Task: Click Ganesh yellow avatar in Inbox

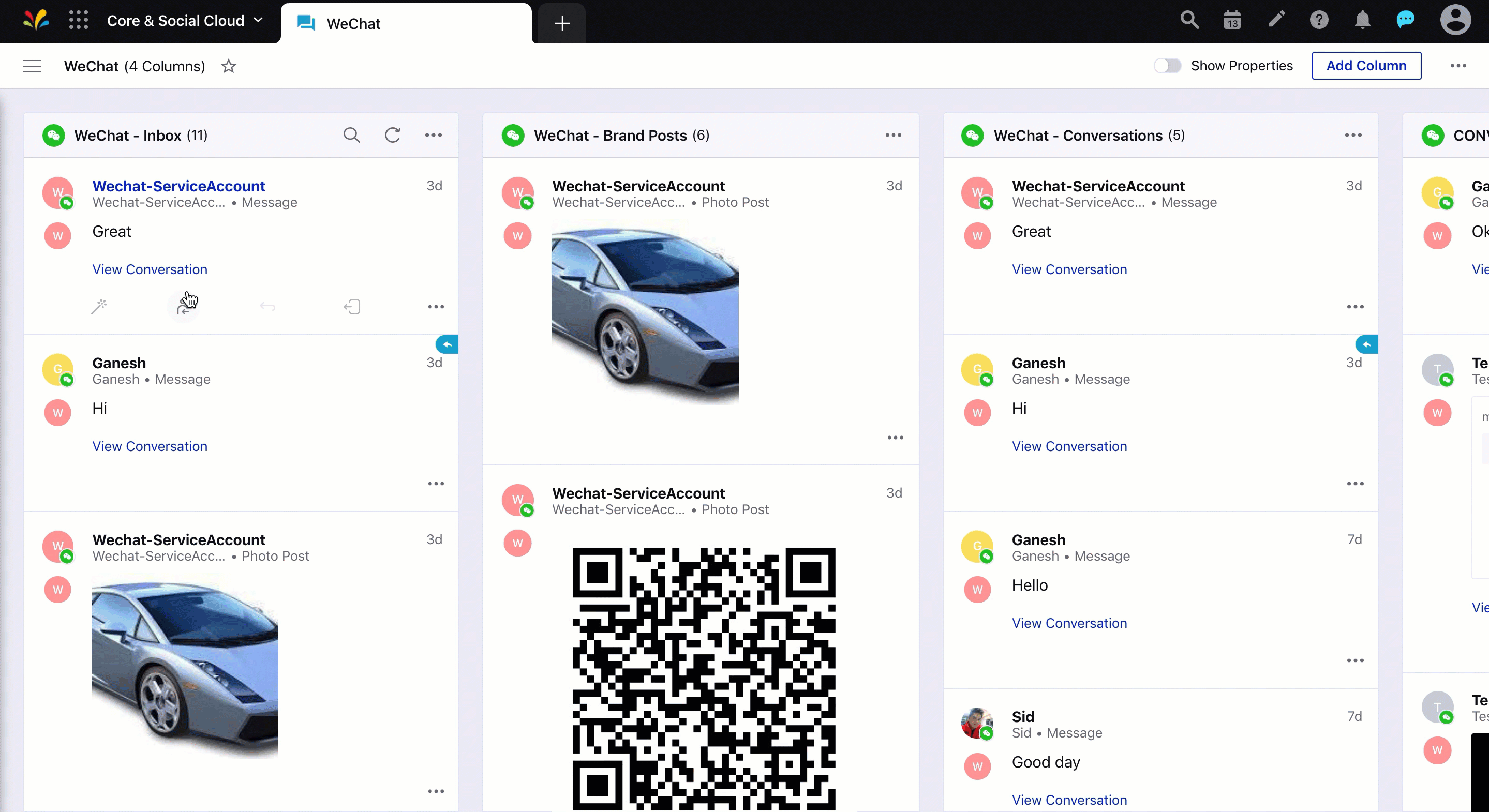Action: coord(58,369)
